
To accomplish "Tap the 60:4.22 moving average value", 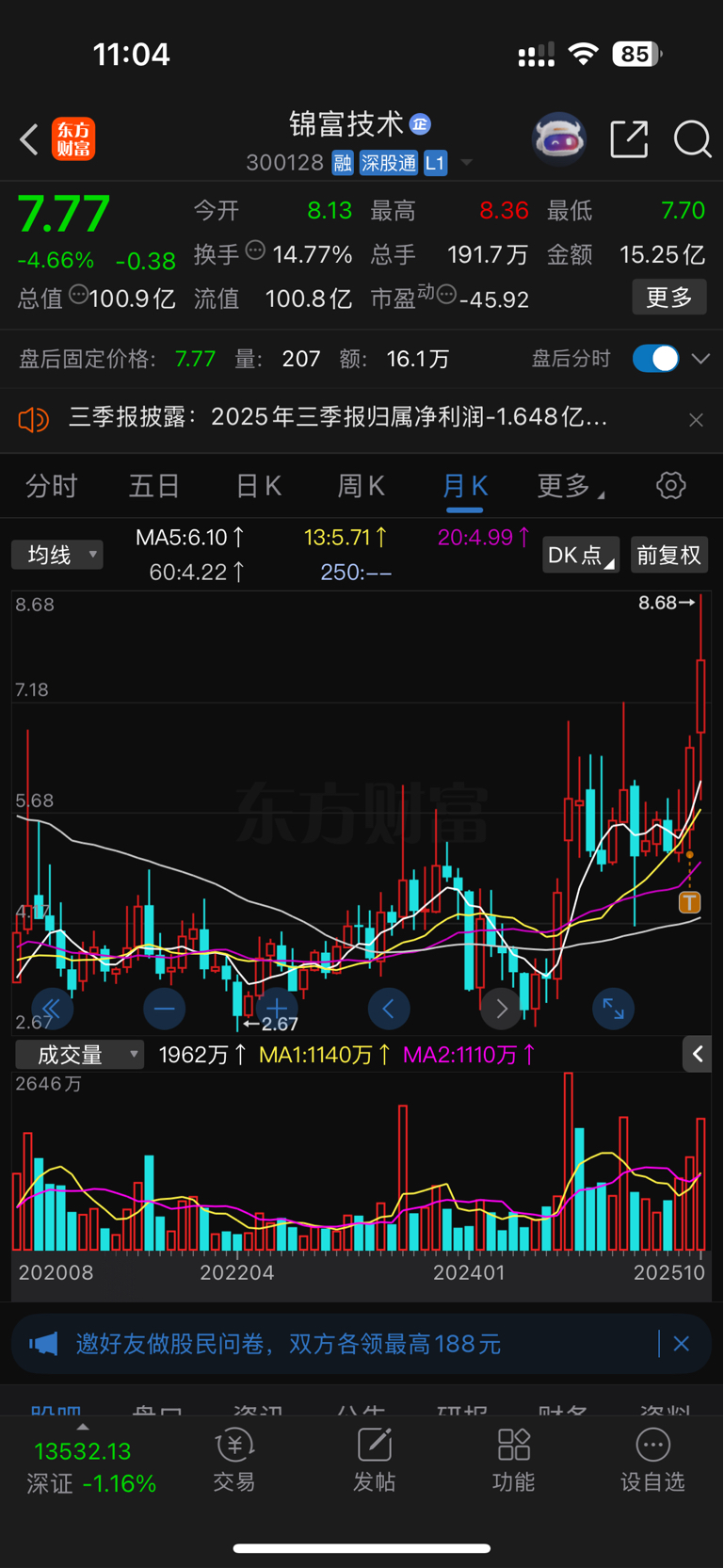I will click(x=197, y=572).
